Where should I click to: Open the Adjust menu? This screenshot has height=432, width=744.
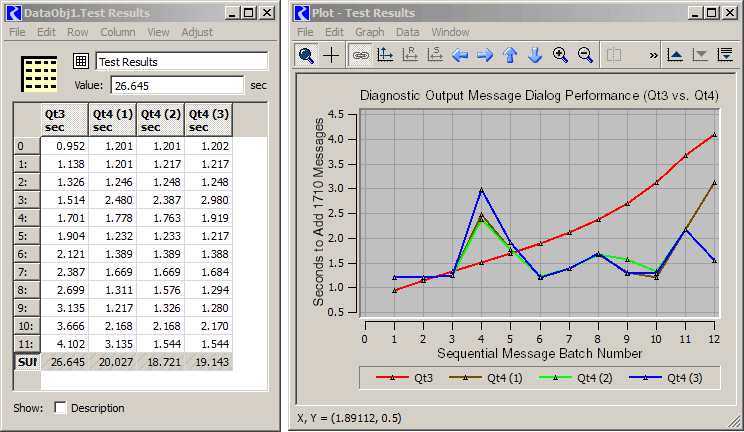click(x=197, y=32)
